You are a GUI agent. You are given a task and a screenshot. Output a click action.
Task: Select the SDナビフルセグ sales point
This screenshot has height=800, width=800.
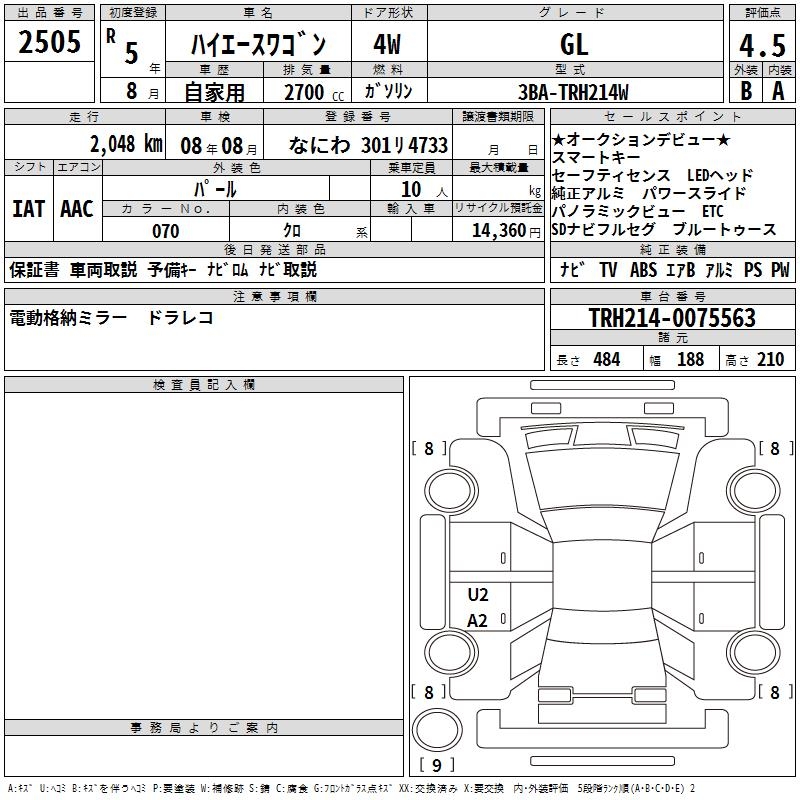pos(604,230)
